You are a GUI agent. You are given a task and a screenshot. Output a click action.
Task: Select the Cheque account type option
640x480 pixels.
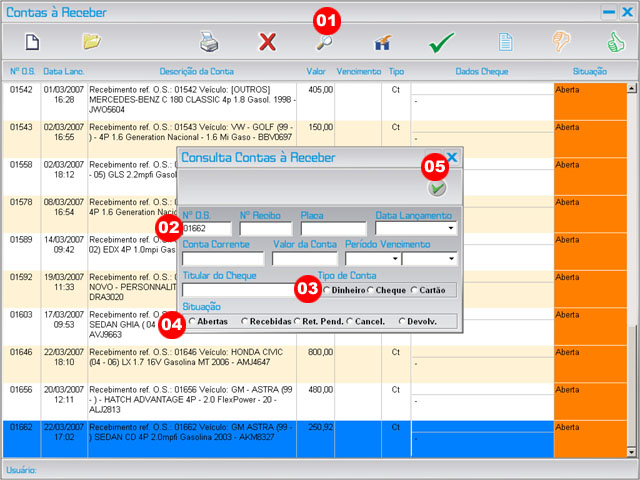pyautogui.click(x=372, y=290)
